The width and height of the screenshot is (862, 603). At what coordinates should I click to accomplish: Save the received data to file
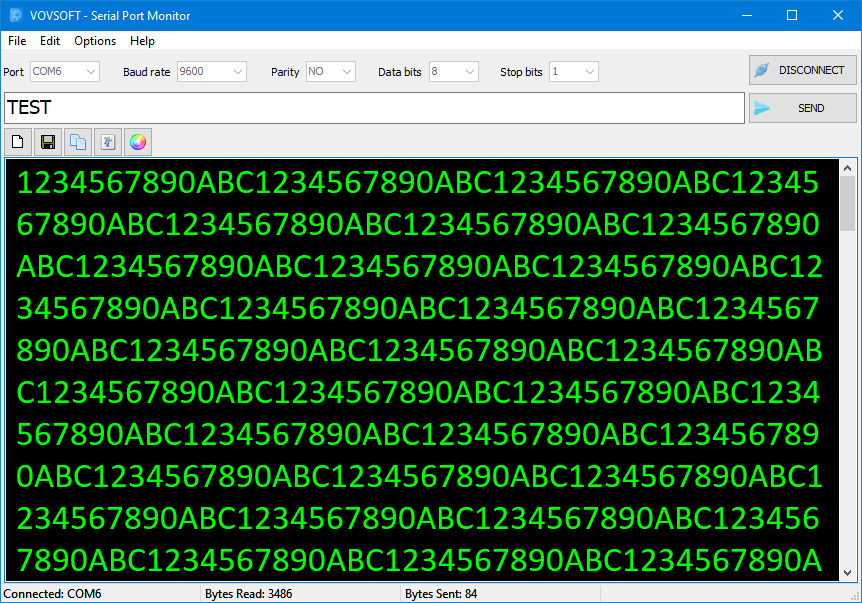click(x=47, y=141)
